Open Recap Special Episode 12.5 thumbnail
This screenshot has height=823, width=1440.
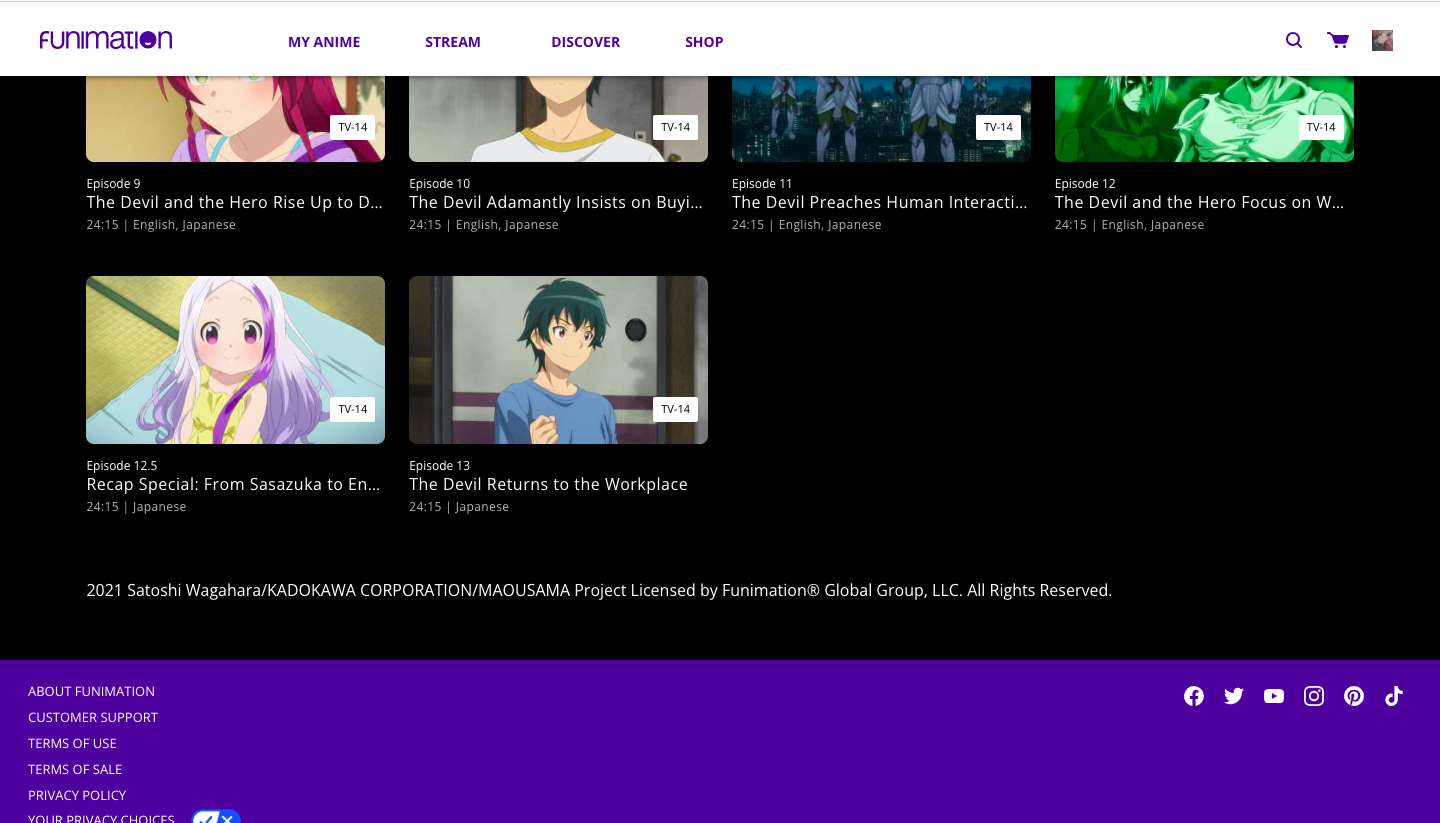click(x=235, y=360)
